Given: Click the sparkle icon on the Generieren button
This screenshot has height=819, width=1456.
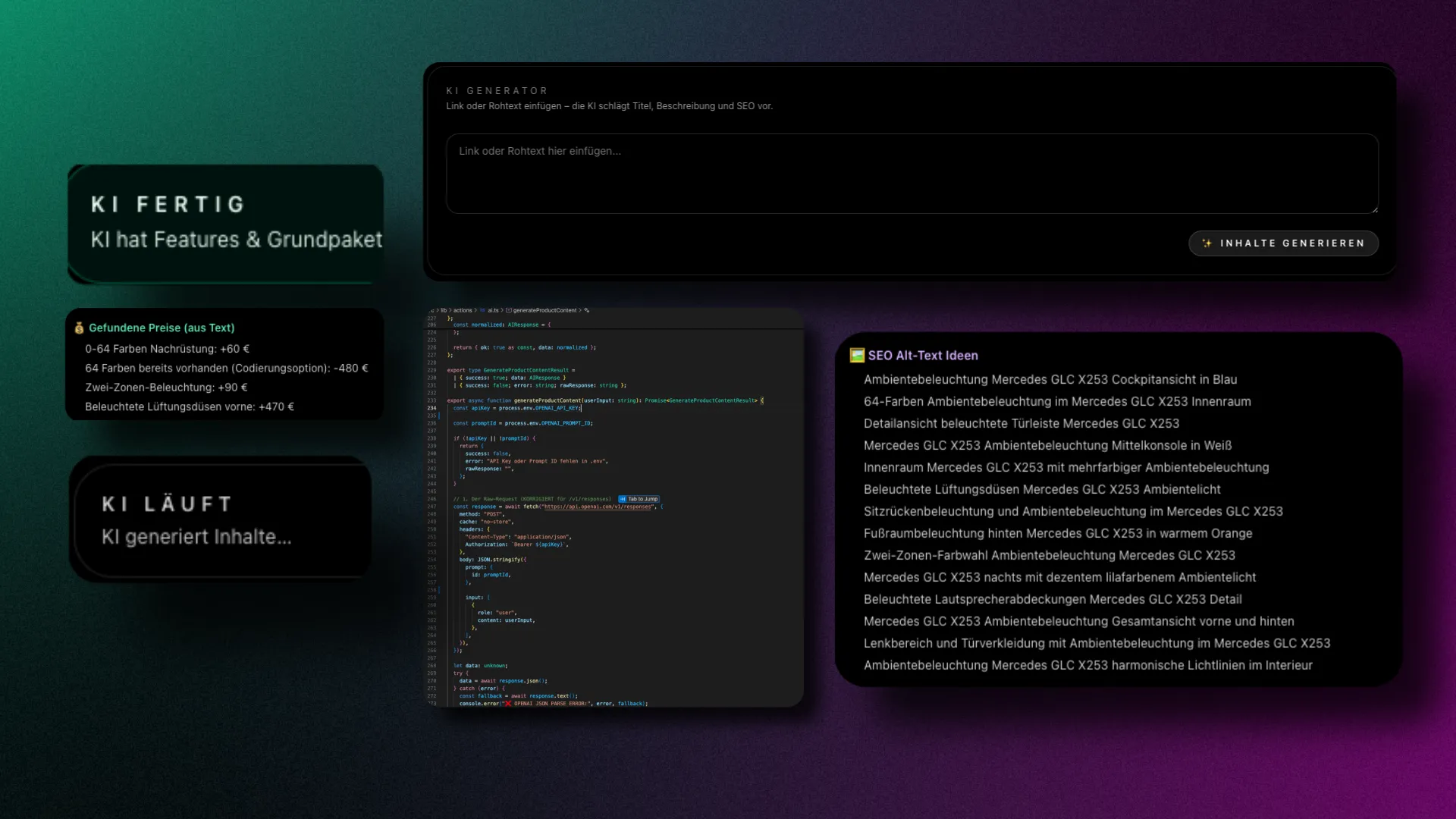Looking at the screenshot, I should pos(1209,243).
